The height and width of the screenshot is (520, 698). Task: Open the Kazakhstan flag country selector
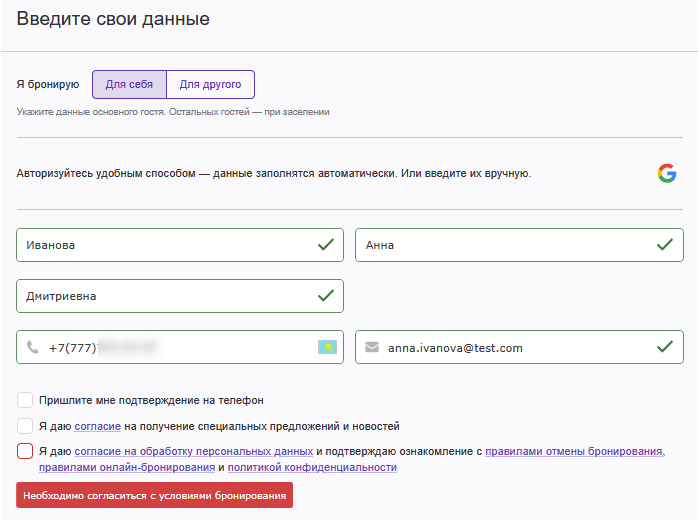click(x=327, y=348)
